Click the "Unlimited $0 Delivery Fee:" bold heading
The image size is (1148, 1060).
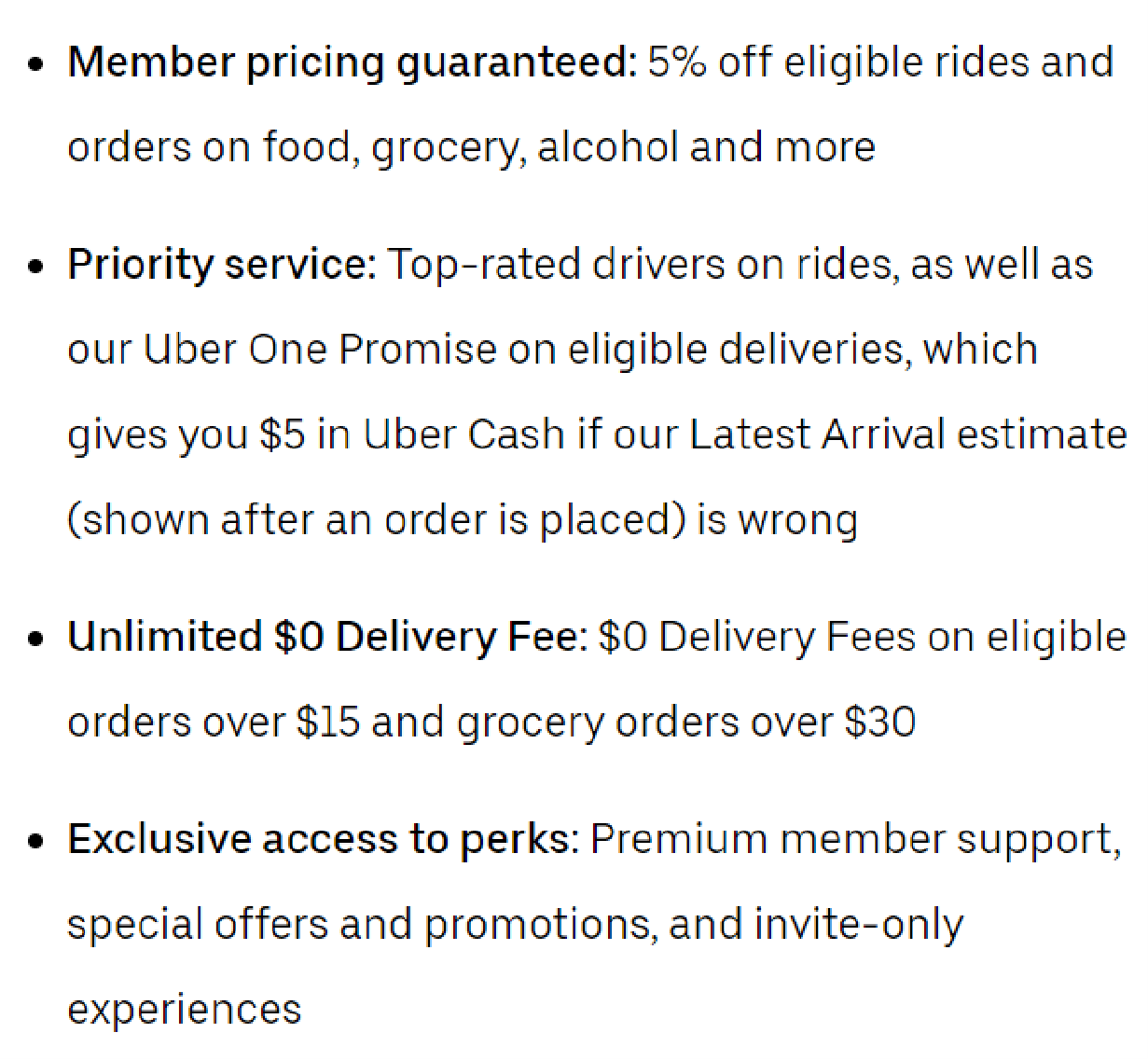(327, 638)
